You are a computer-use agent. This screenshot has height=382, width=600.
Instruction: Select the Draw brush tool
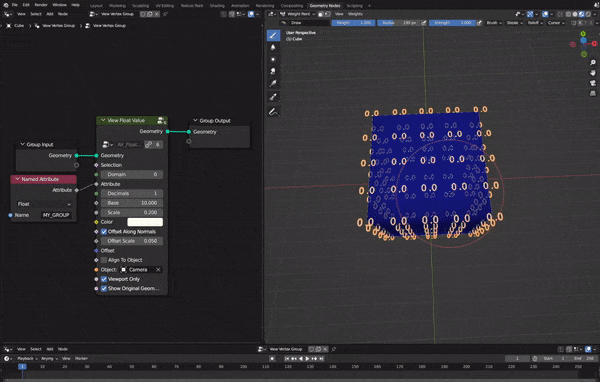click(x=273, y=36)
